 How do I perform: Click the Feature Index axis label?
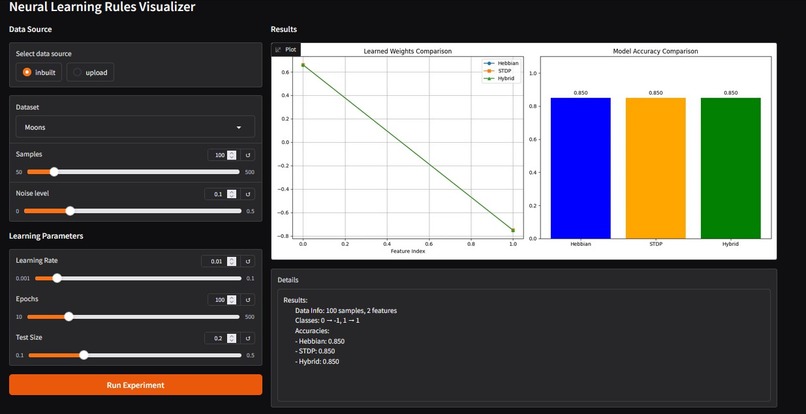[x=408, y=251]
